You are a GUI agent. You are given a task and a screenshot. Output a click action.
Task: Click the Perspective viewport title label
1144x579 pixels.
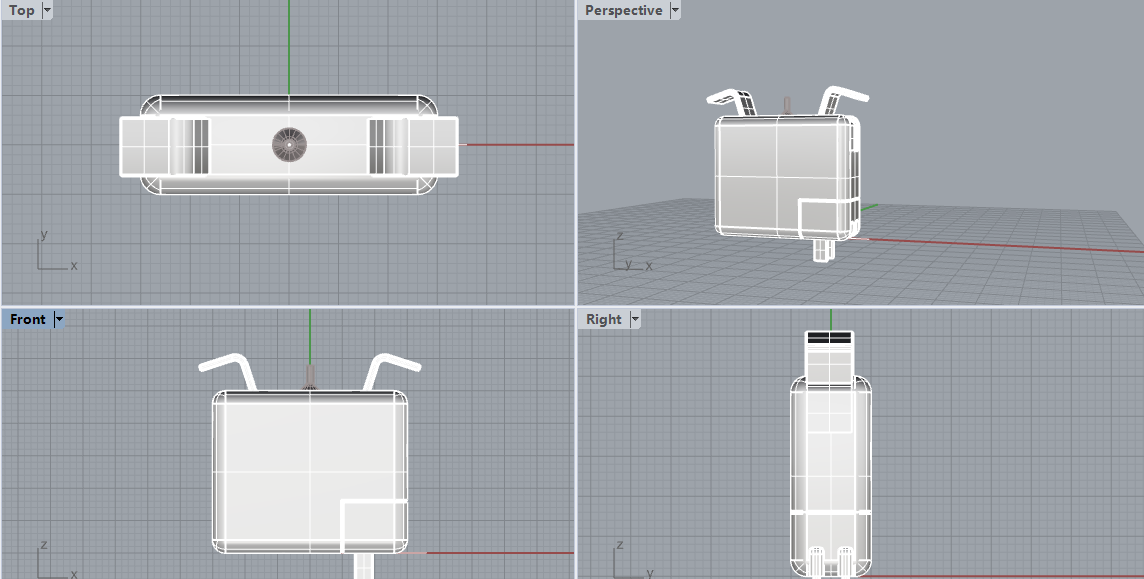pos(624,10)
